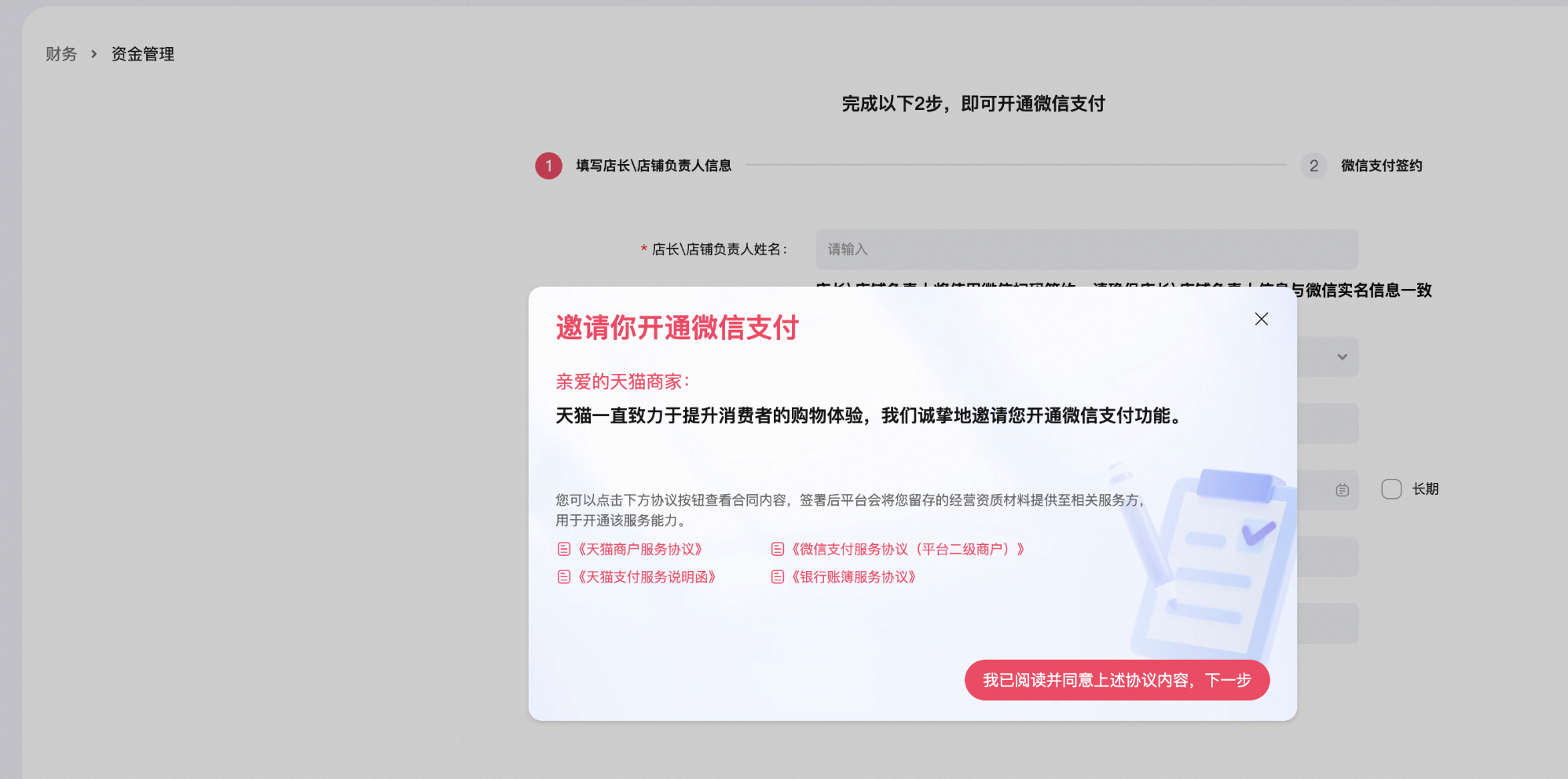Go to 财务 breadcrumb
The image size is (1568, 779).
(x=61, y=54)
